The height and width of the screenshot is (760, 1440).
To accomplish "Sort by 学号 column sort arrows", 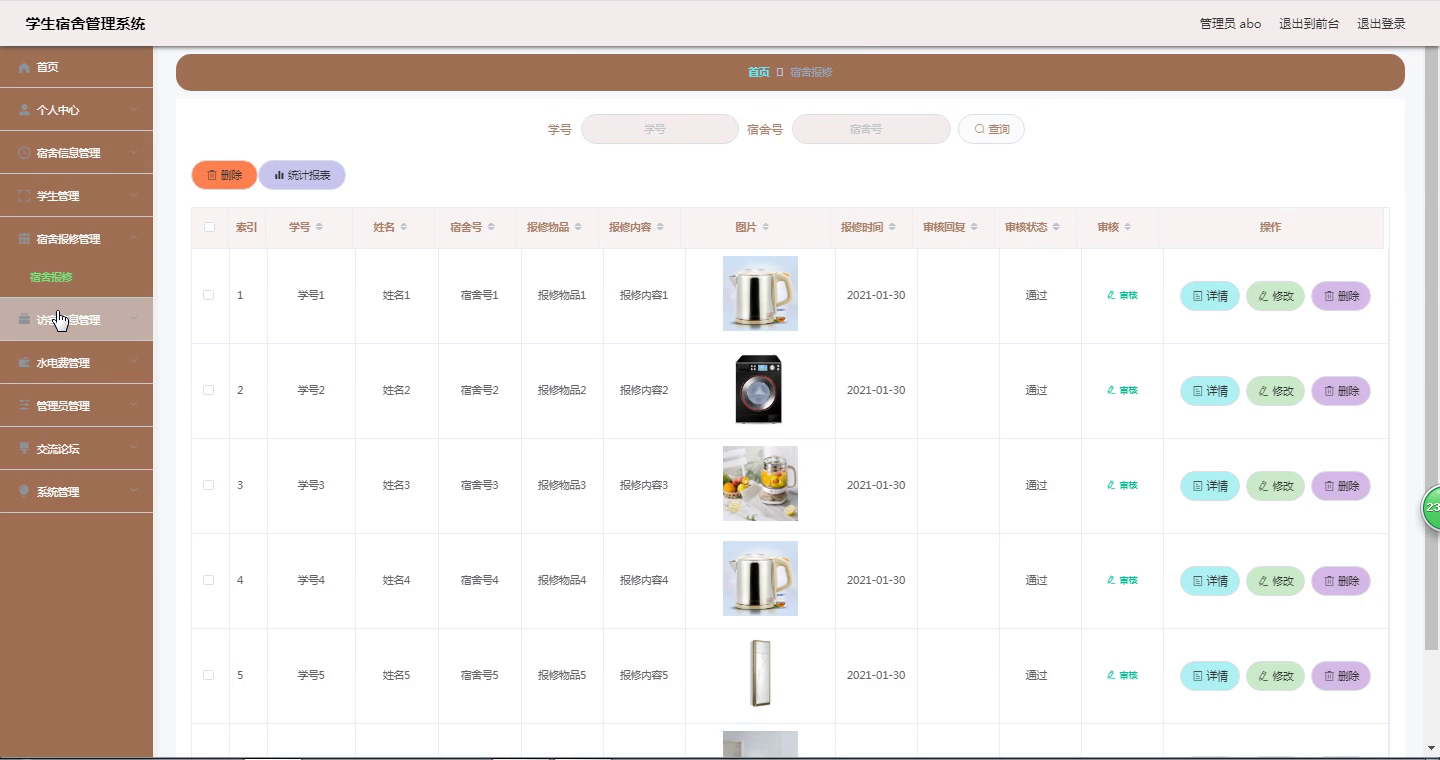I will click(x=319, y=227).
